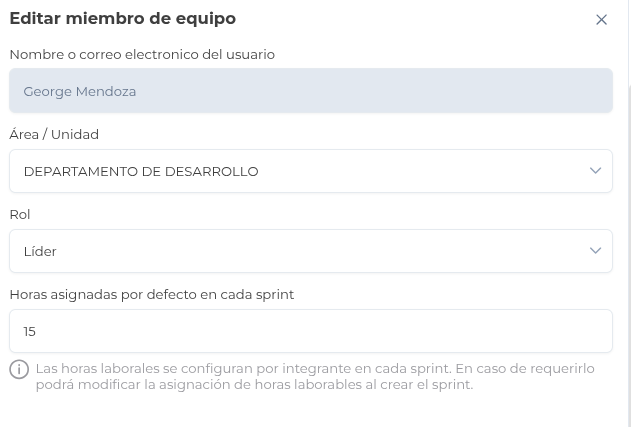Select the 'Rol' field label

coord(19,214)
